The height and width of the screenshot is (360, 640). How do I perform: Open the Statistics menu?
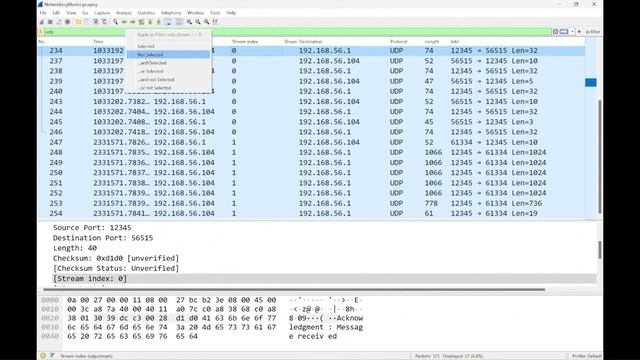(x=146, y=13)
